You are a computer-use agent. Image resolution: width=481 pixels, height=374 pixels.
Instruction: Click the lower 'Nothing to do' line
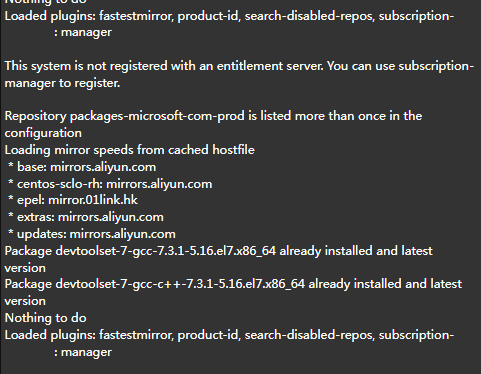(x=46, y=318)
